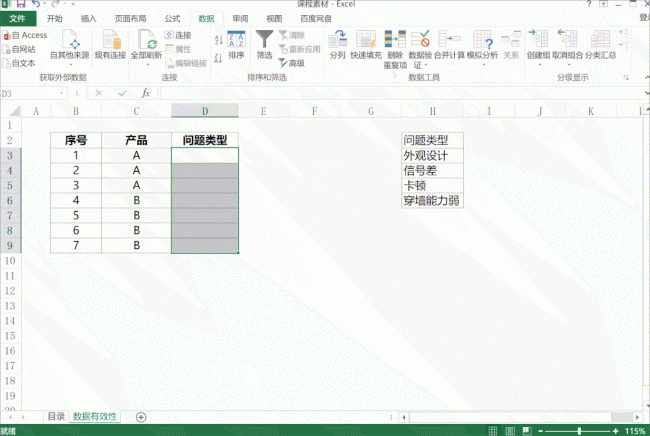Click cell 外观设计 in column H
The image size is (650, 436).
click(x=432, y=155)
